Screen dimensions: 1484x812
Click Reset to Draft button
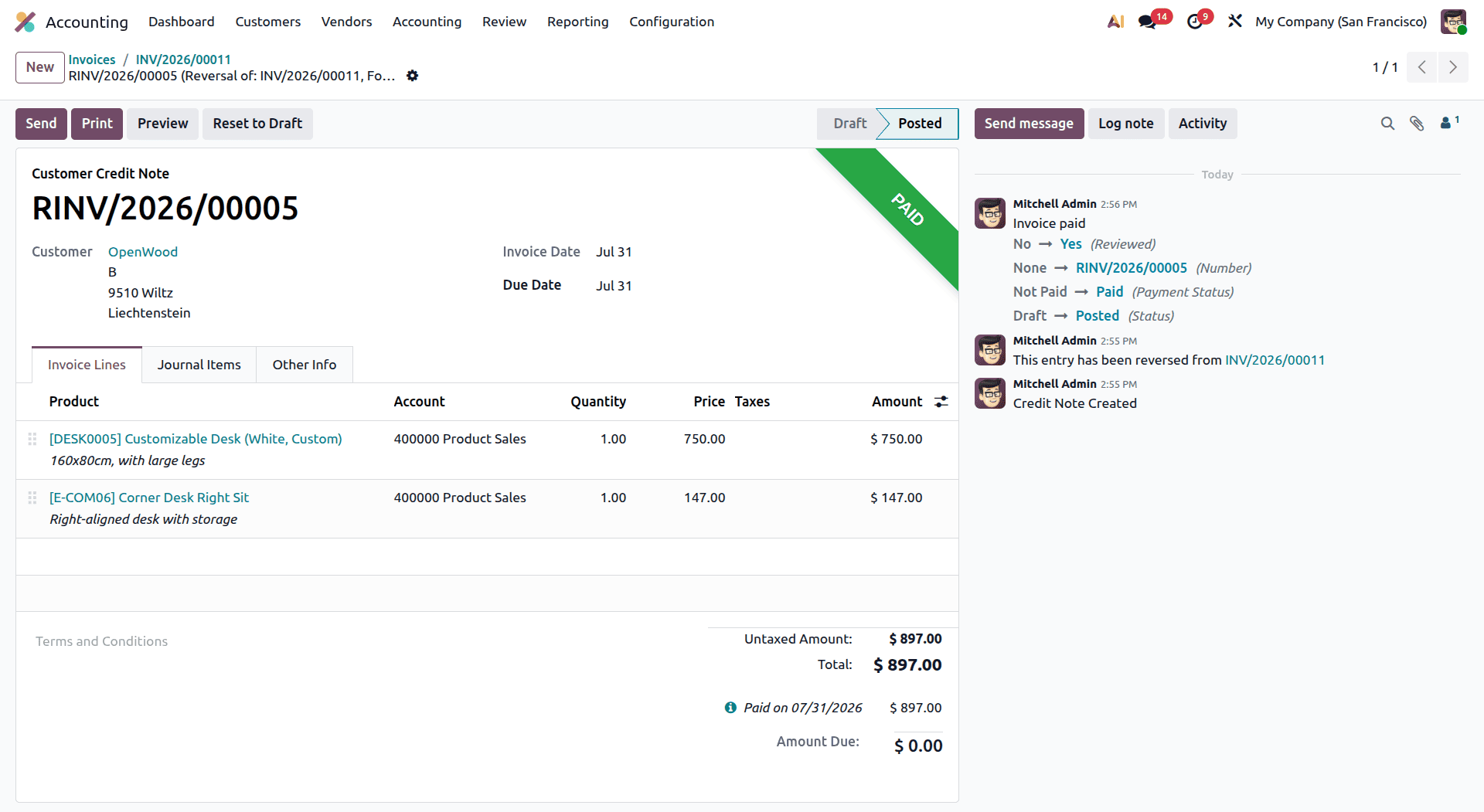click(x=257, y=124)
